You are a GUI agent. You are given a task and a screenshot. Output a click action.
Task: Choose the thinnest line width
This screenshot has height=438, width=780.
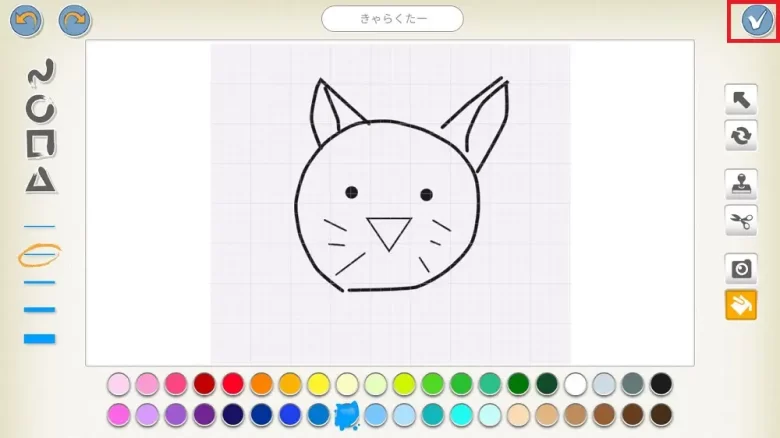click(x=40, y=226)
